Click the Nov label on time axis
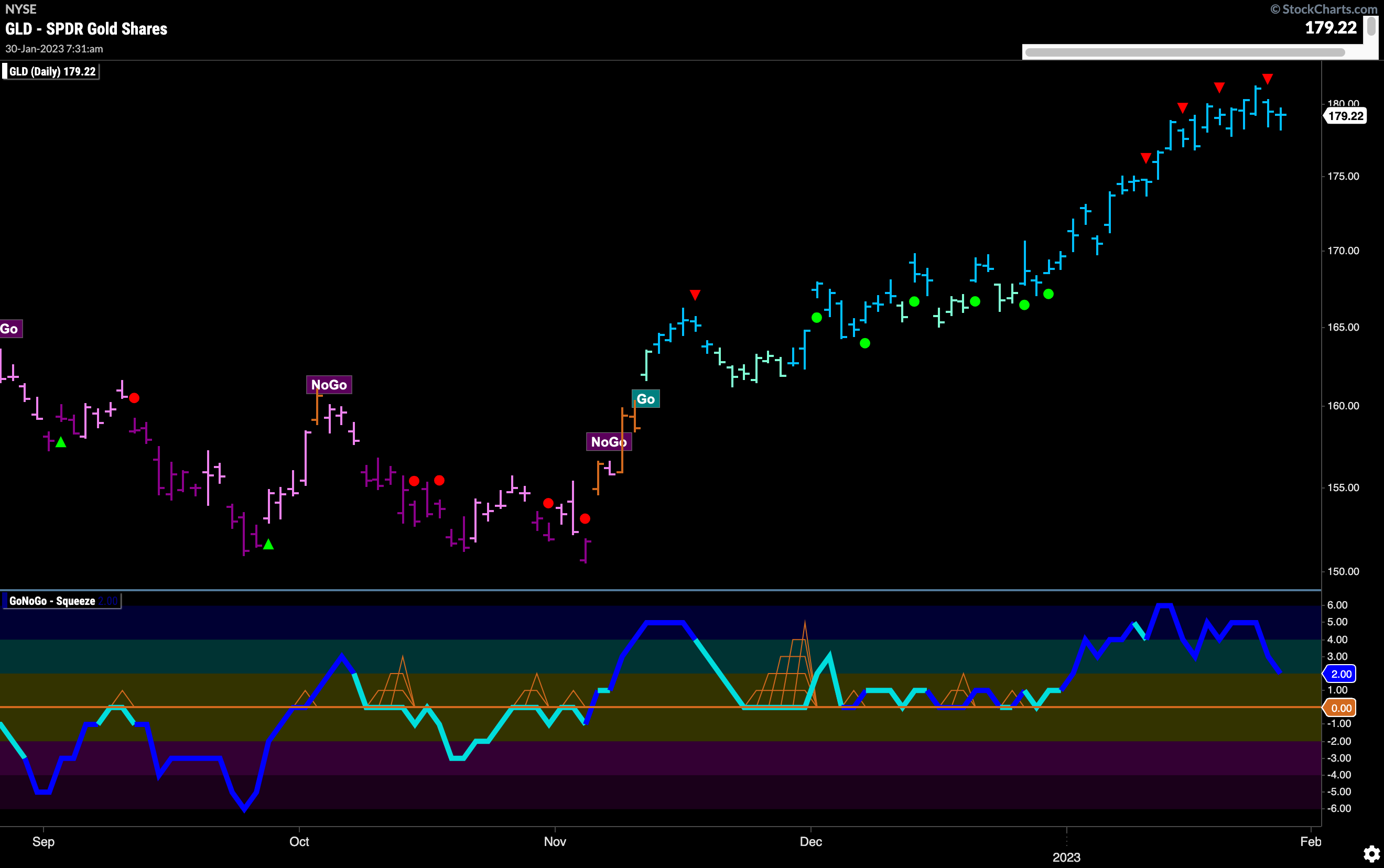The width and height of the screenshot is (1384, 868). tap(555, 842)
